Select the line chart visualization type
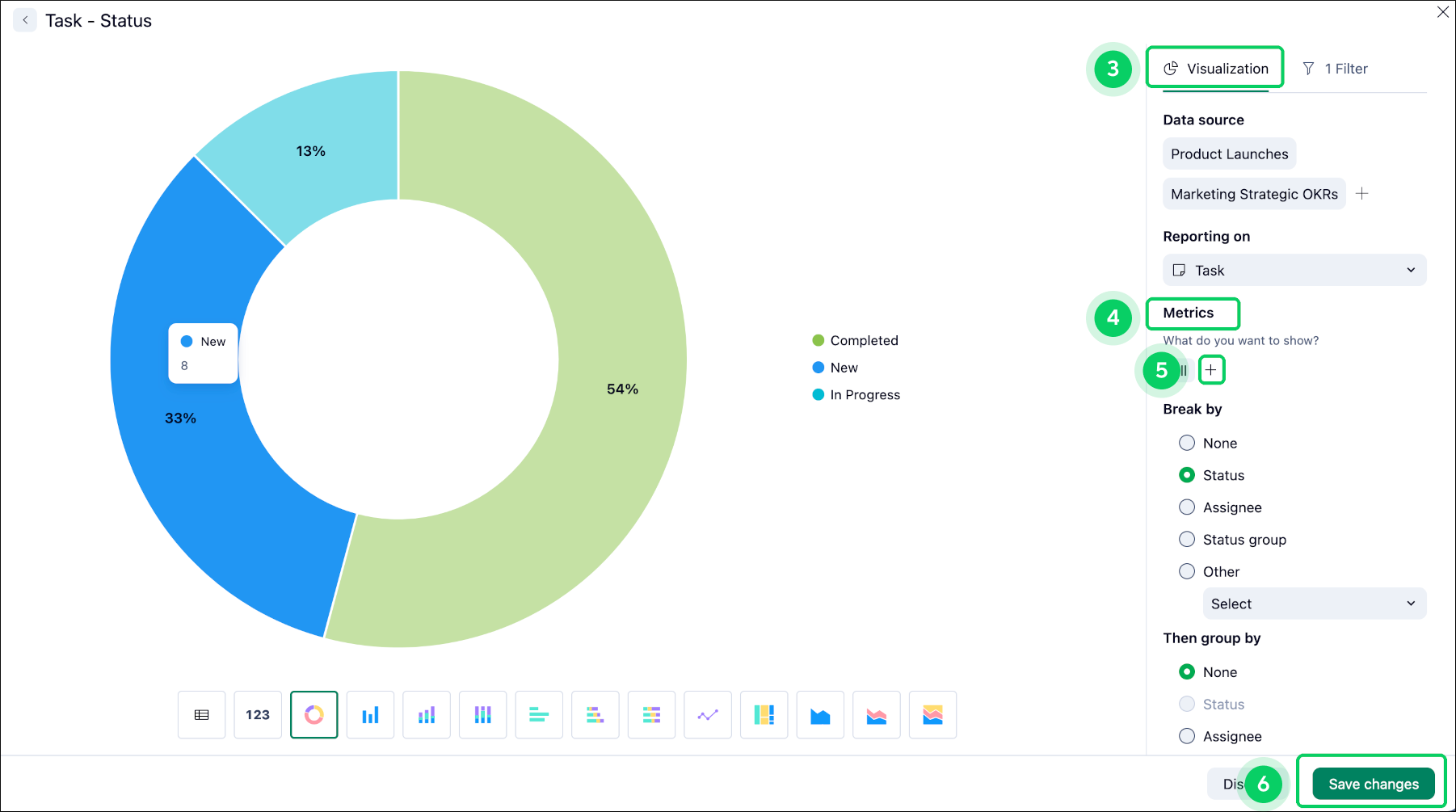The image size is (1456, 812). point(708,714)
